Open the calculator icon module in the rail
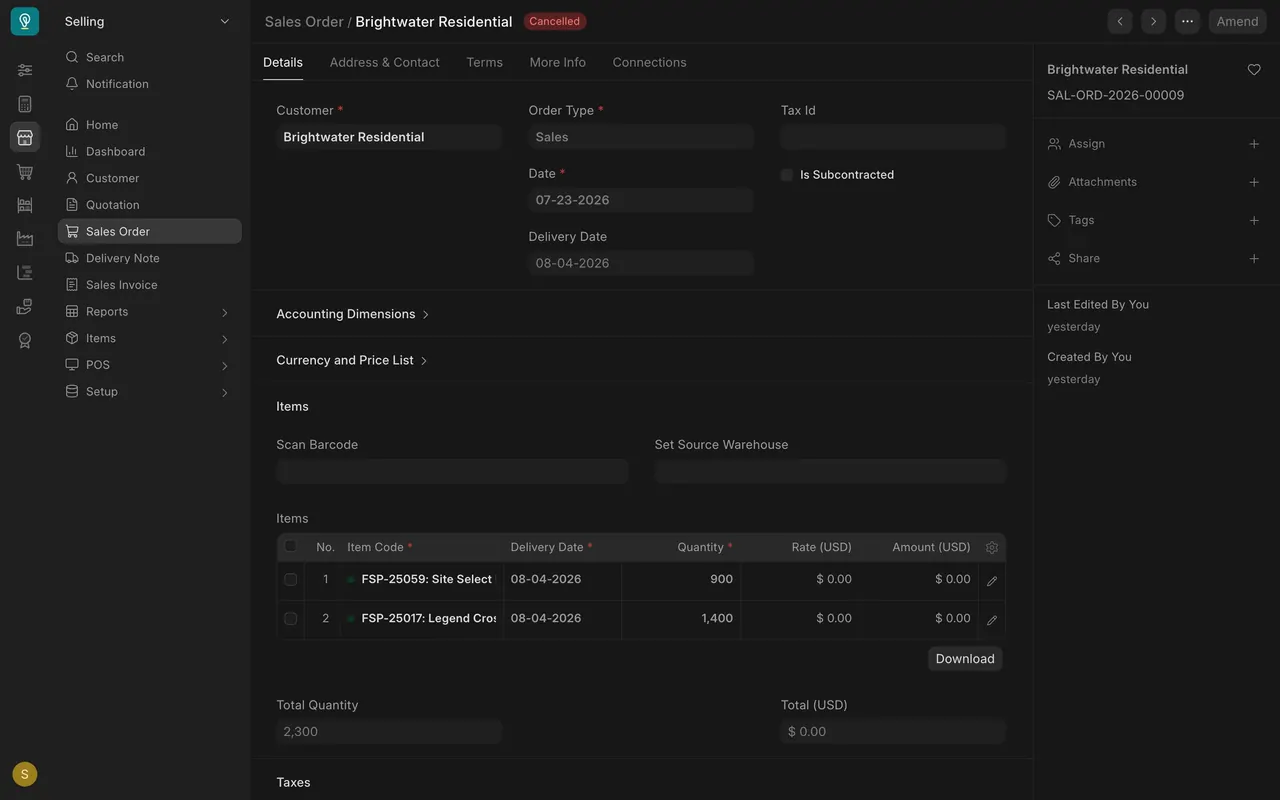 (x=25, y=104)
